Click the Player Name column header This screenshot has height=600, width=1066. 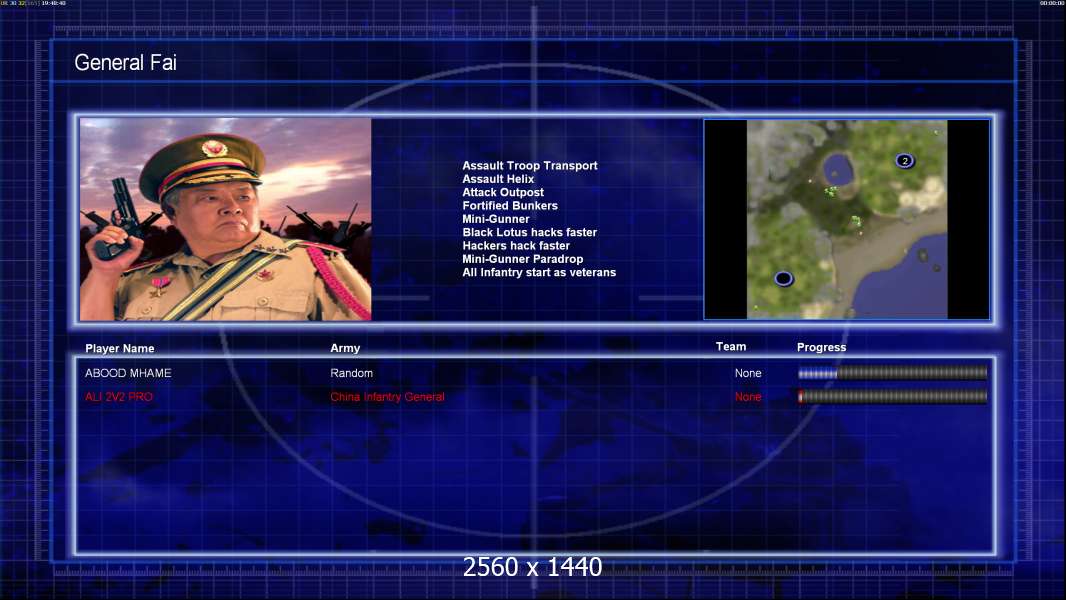point(120,348)
